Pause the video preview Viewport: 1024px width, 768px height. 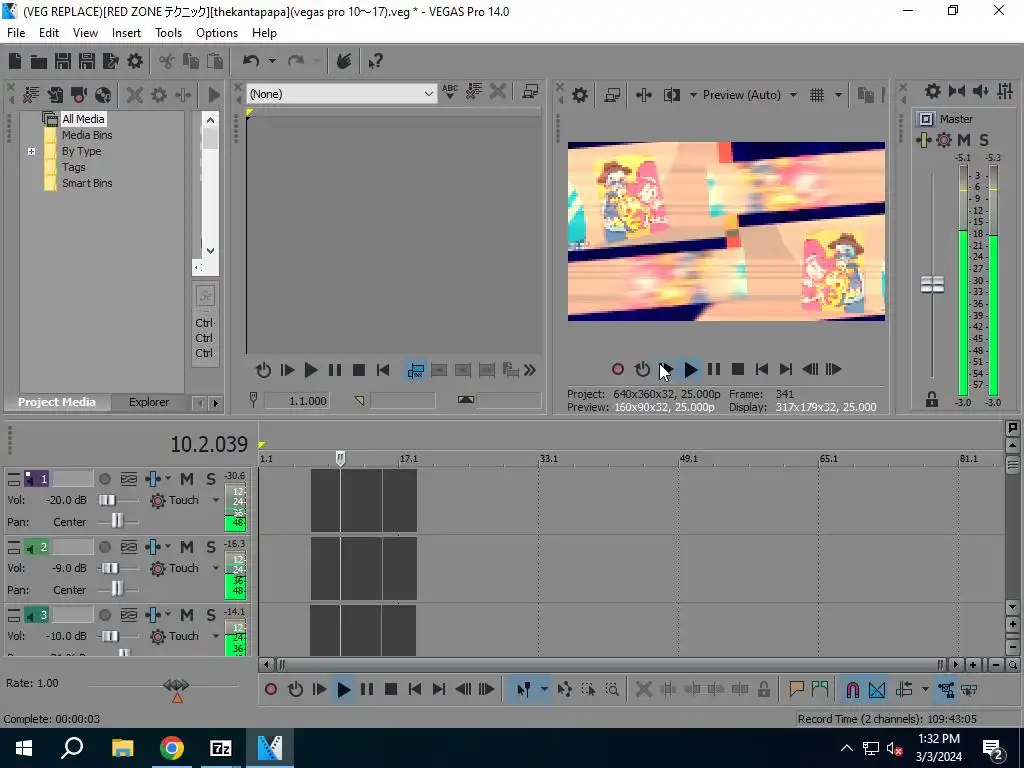[714, 370]
